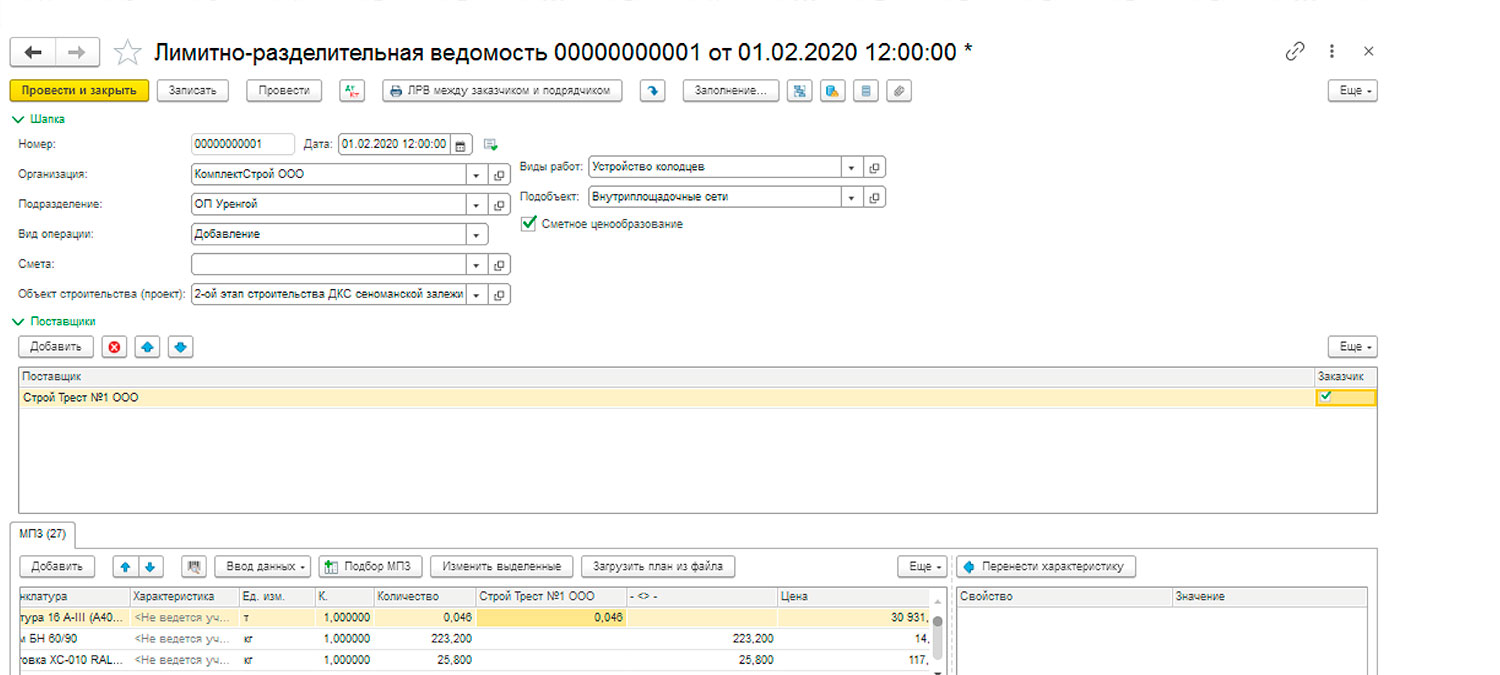Image resolution: width=1500 pixels, height=675 pixels.
Task: Uncheck Сметное ценообразование checkbox
Action: pos(529,224)
